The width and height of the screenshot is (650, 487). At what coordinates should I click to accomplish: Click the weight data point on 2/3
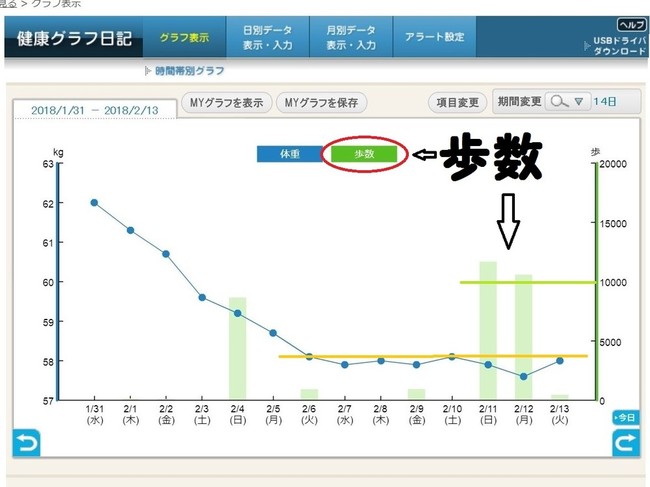pos(202,297)
